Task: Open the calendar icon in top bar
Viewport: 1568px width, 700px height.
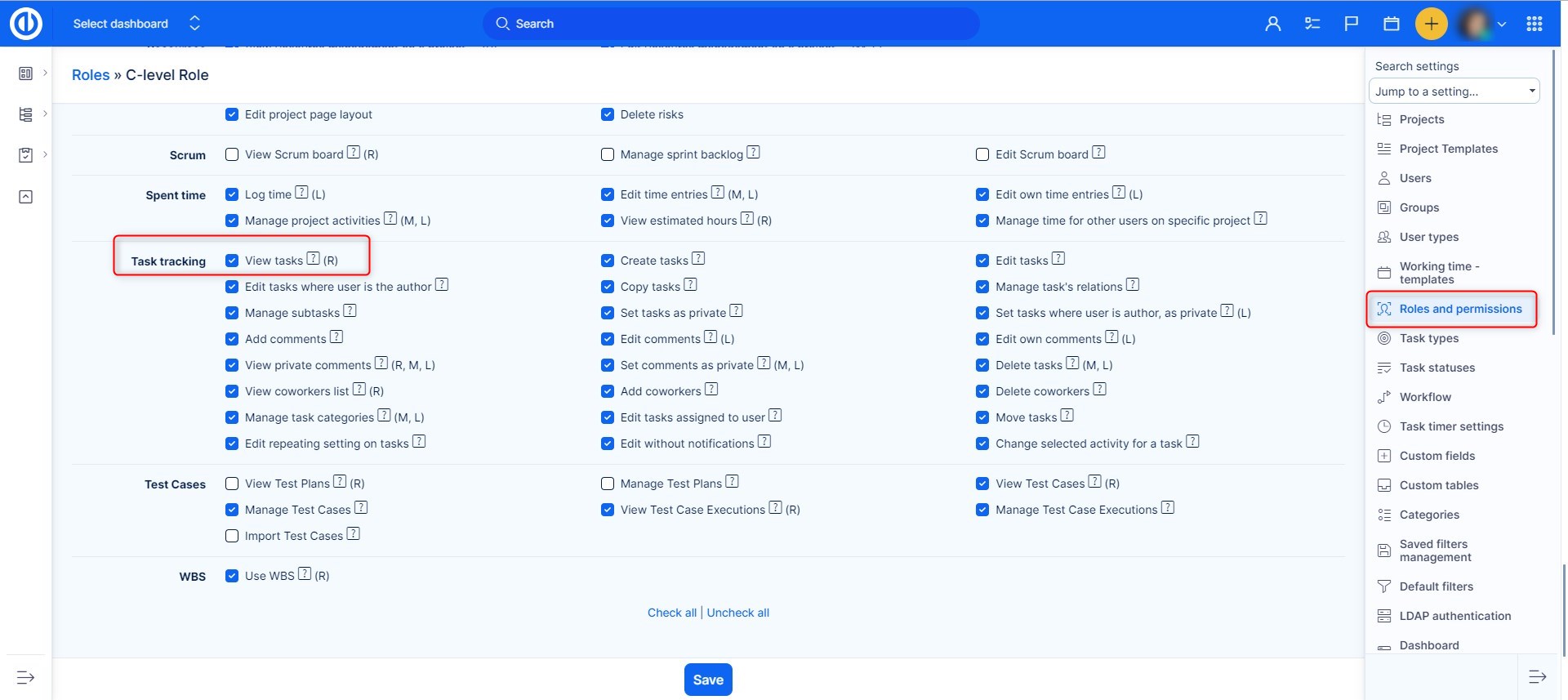Action: point(1392,24)
